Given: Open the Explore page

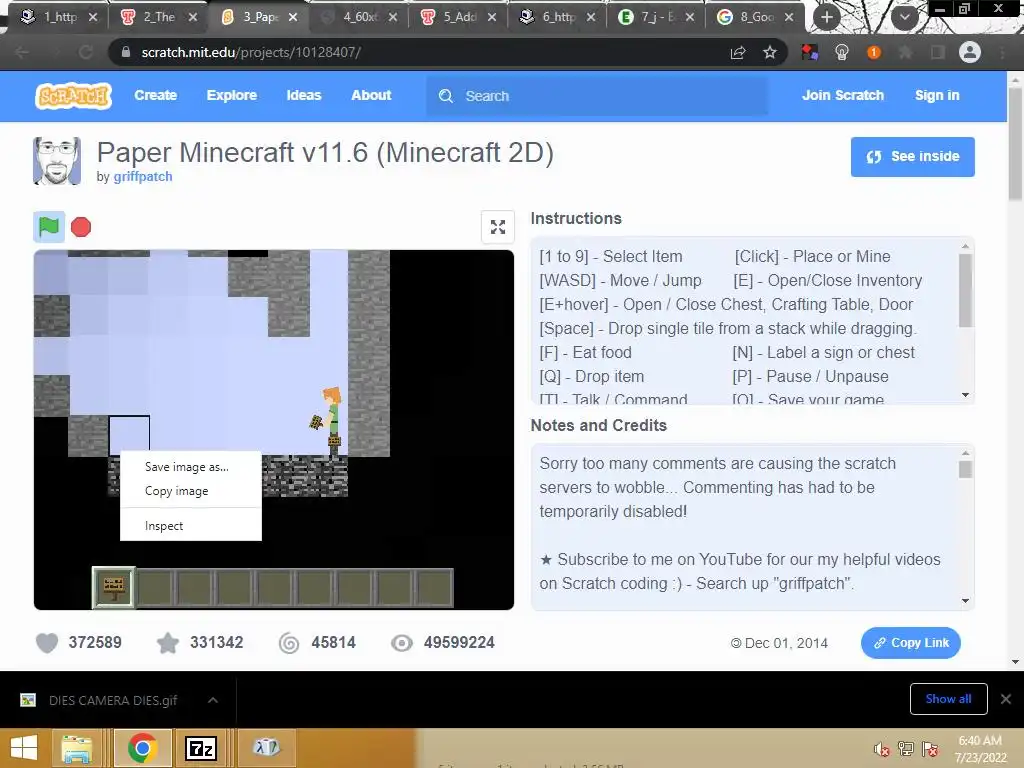Looking at the screenshot, I should [x=232, y=95].
